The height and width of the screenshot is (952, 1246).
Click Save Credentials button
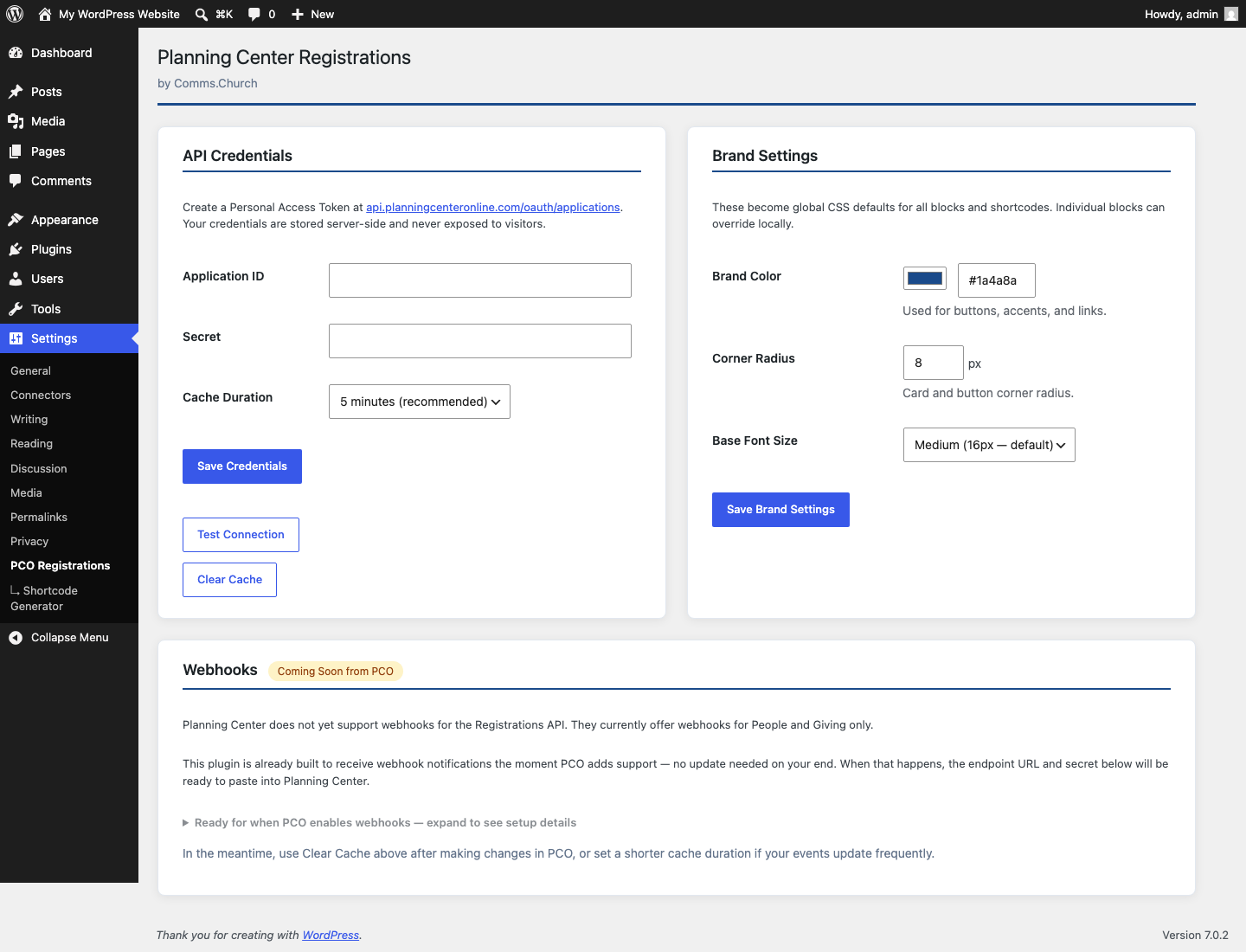(x=242, y=466)
